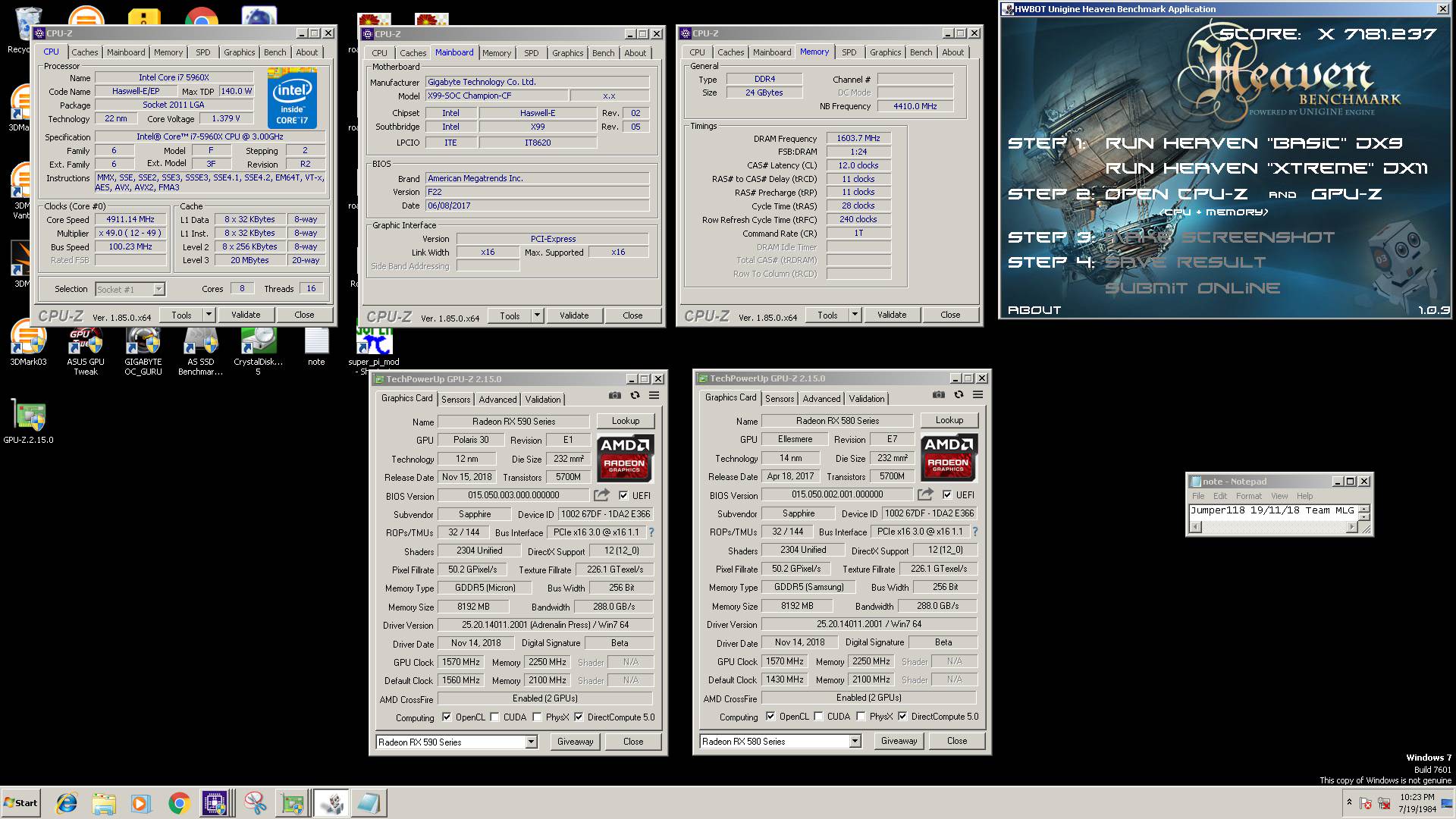Open the note text file on desktop
This screenshot has width=1456, height=819.
(x=316, y=347)
